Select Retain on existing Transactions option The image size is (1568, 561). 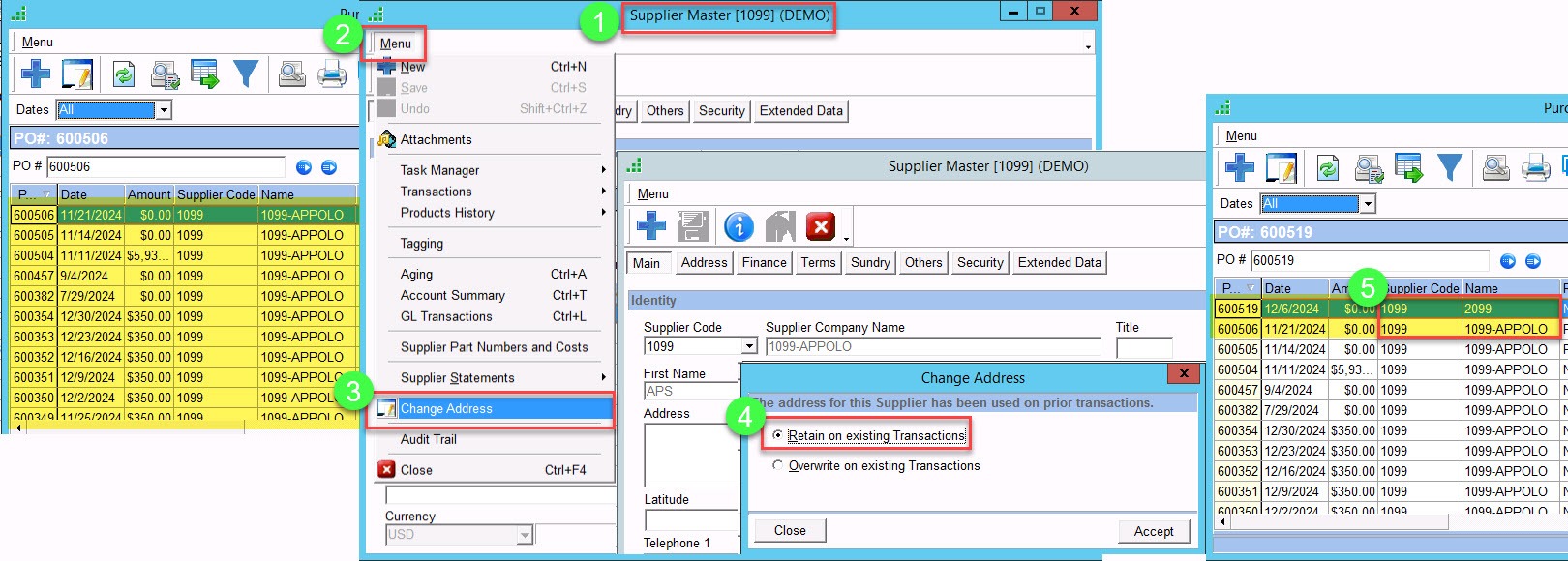pyautogui.click(x=778, y=436)
